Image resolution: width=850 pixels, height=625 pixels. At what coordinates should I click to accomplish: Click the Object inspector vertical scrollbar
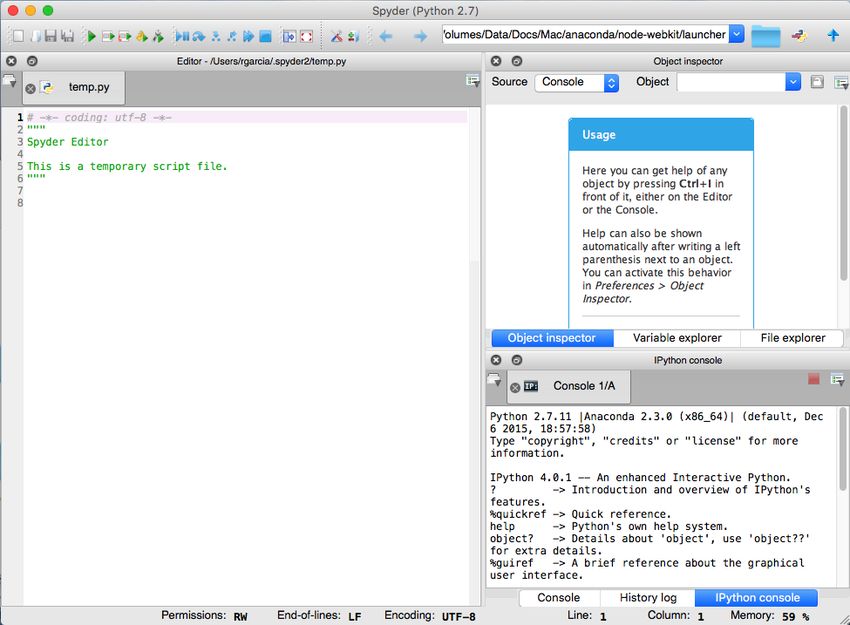845,193
